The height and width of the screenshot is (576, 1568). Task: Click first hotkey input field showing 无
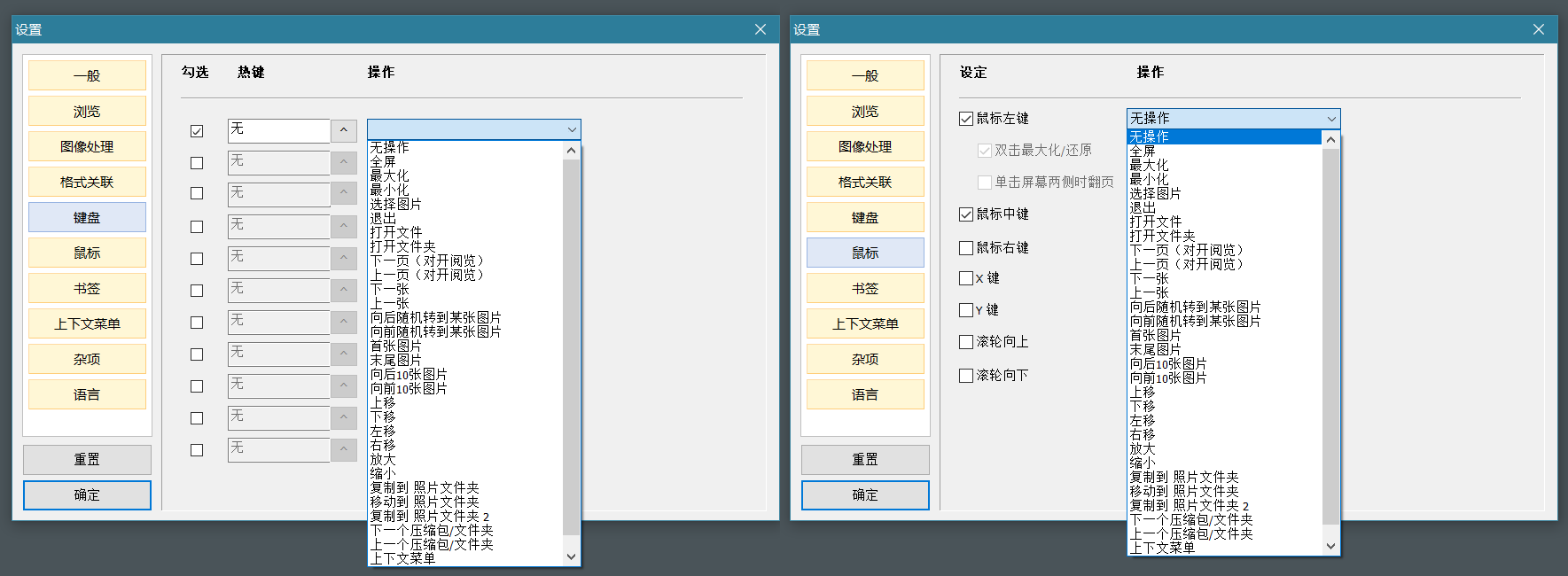pos(278,130)
